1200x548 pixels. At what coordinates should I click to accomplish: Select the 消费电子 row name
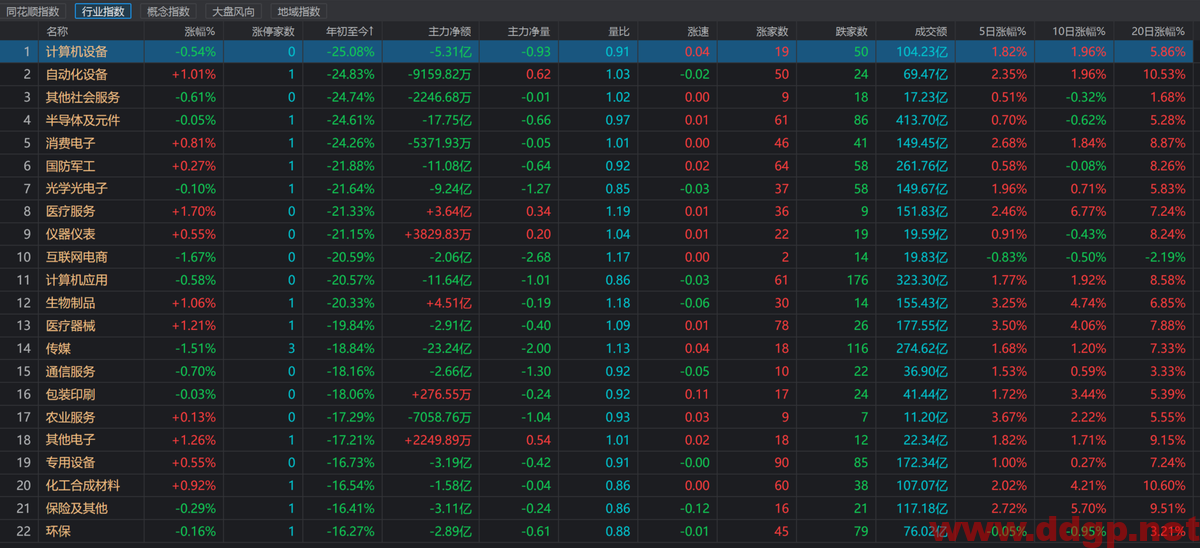point(70,143)
